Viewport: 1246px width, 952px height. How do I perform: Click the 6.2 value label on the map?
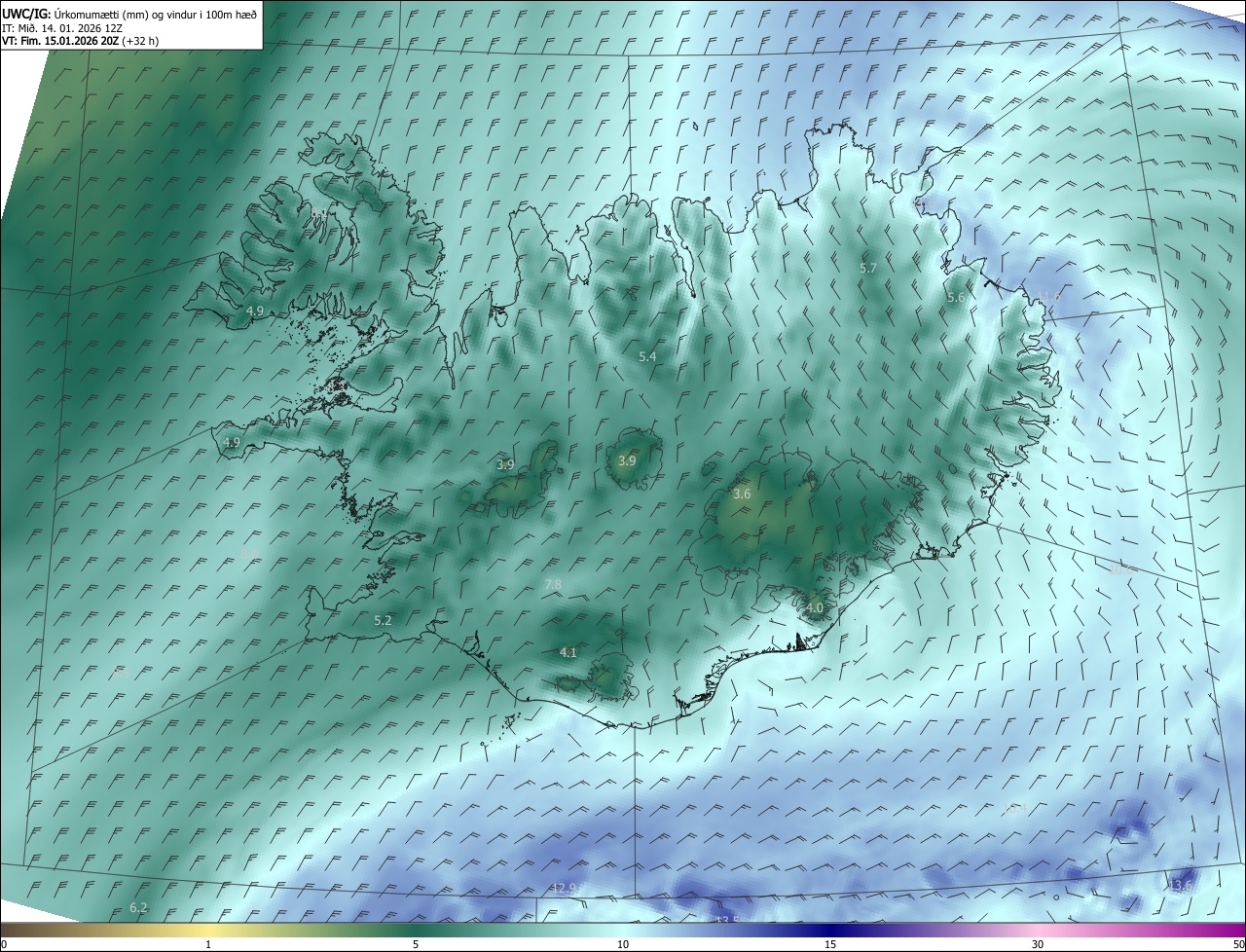(138, 908)
